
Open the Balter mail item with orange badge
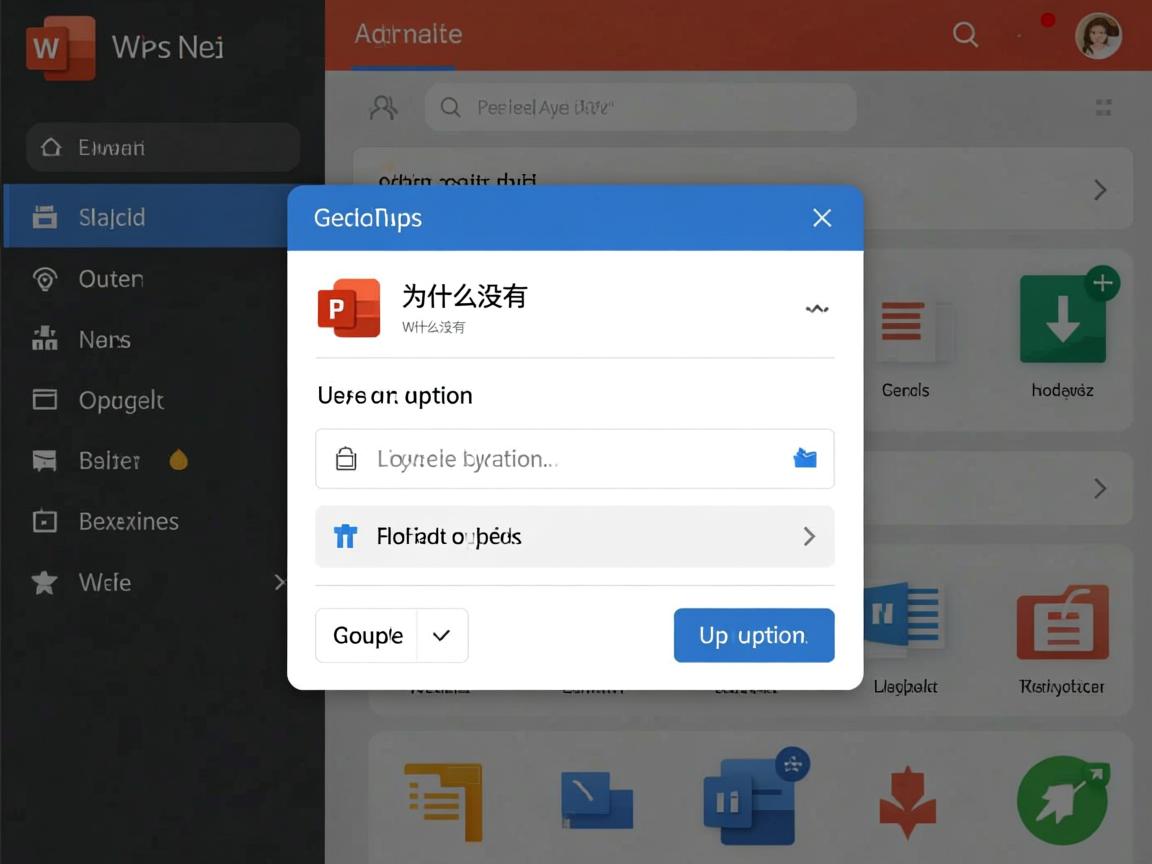108,460
